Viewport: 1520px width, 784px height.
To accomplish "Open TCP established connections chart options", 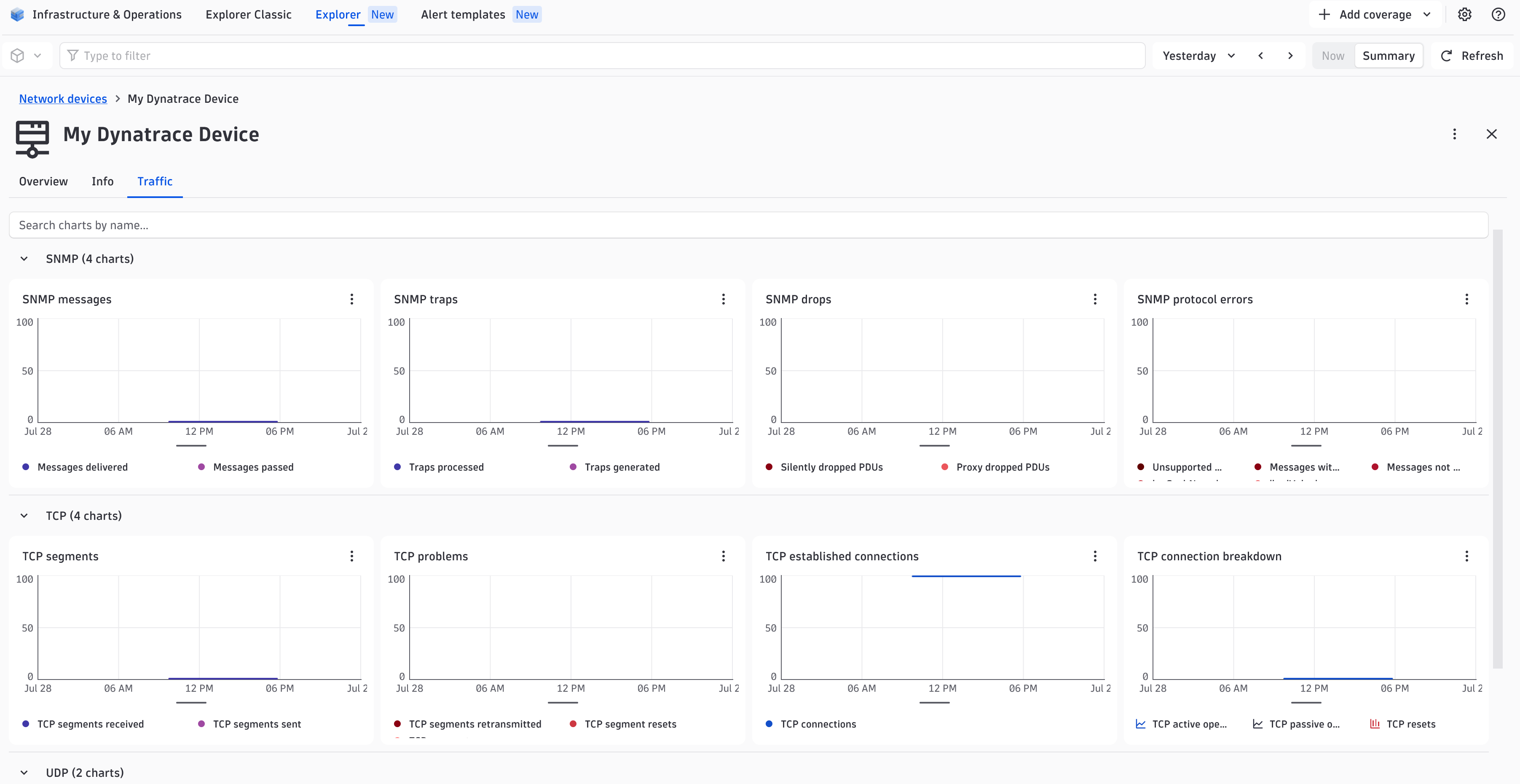I will pyautogui.click(x=1095, y=556).
